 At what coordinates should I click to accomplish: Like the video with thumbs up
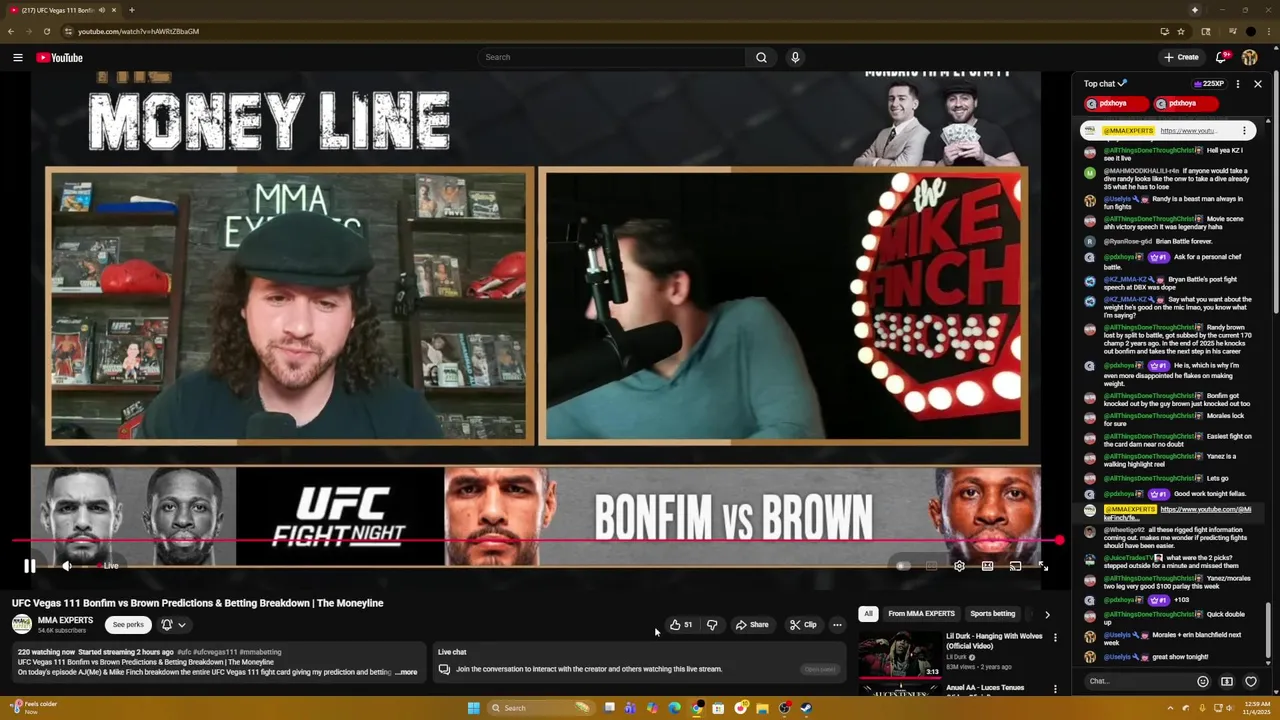[681, 625]
